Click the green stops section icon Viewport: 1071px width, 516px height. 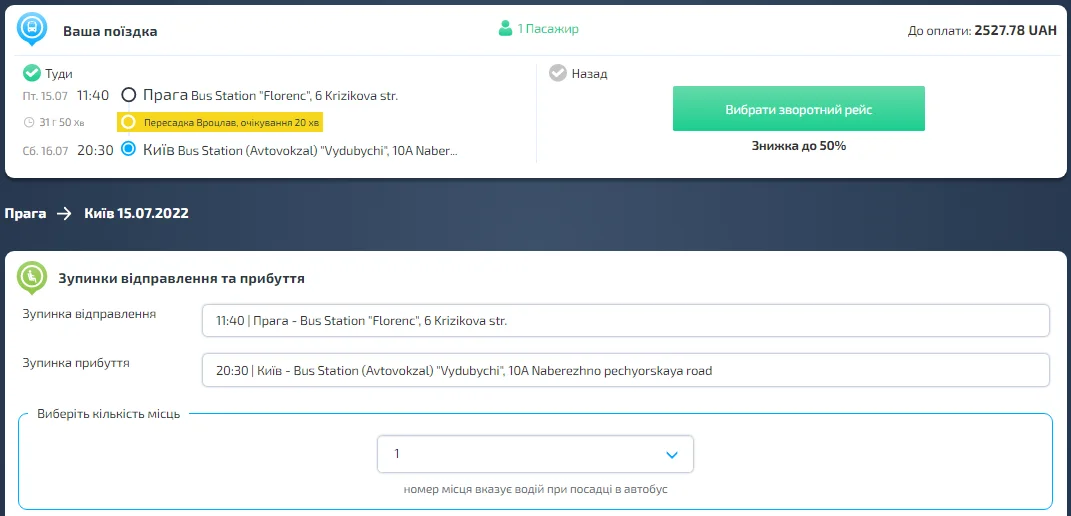[x=32, y=277]
